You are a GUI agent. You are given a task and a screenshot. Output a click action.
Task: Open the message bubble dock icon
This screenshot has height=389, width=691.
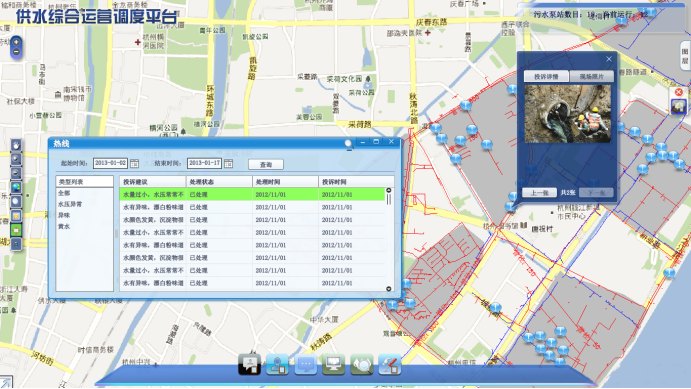(305, 365)
